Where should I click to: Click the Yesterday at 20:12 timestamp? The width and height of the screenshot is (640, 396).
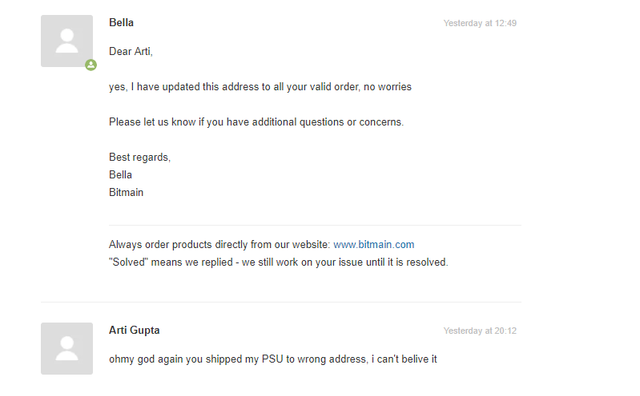click(x=480, y=331)
